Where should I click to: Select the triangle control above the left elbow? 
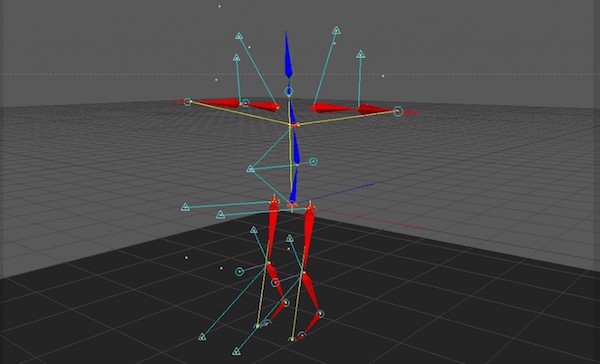pos(236,58)
